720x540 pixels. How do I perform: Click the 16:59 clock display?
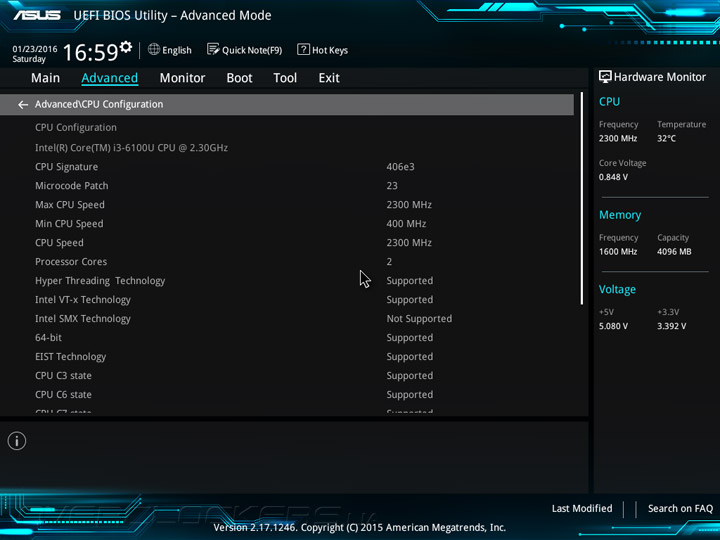pos(90,52)
